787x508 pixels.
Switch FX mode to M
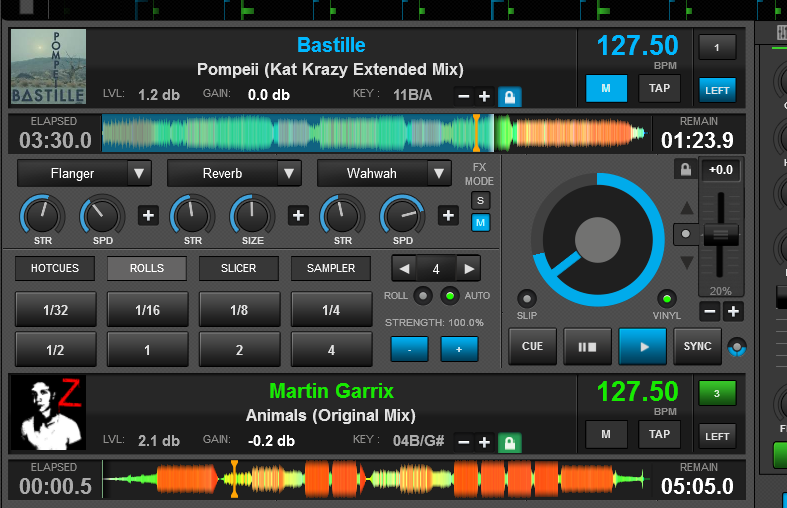(x=480, y=223)
